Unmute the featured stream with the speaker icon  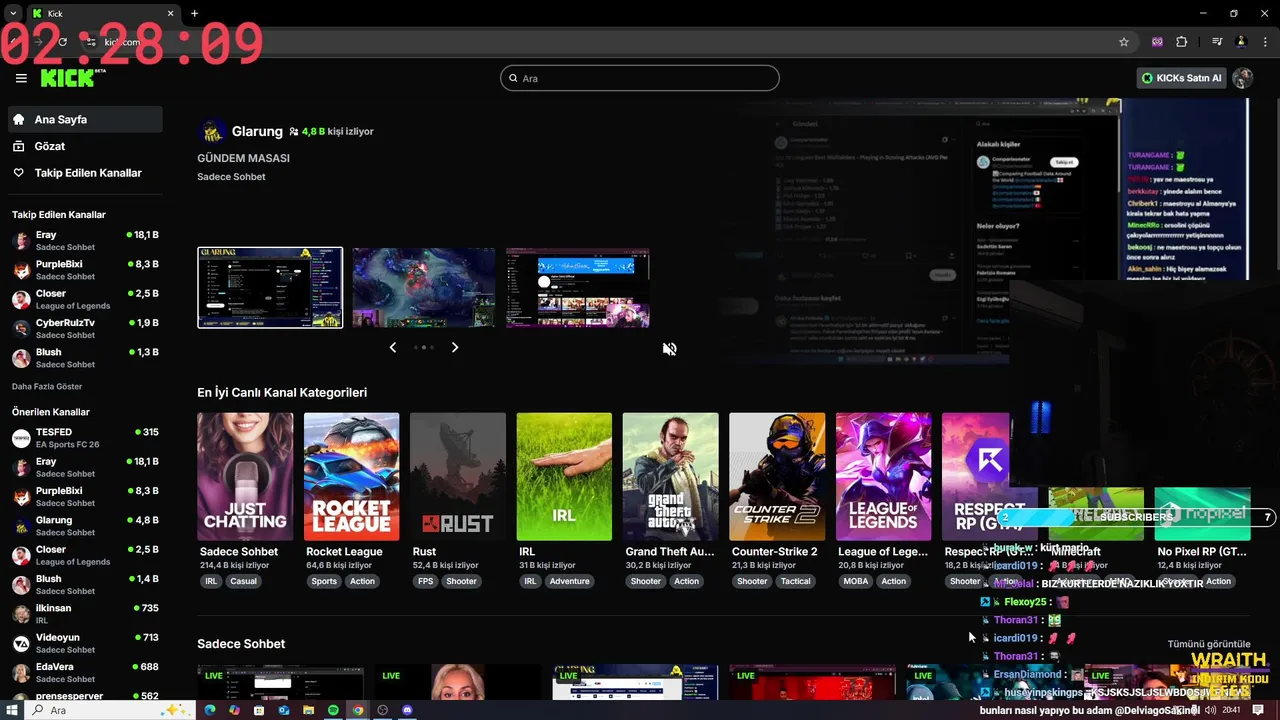[669, 349]
